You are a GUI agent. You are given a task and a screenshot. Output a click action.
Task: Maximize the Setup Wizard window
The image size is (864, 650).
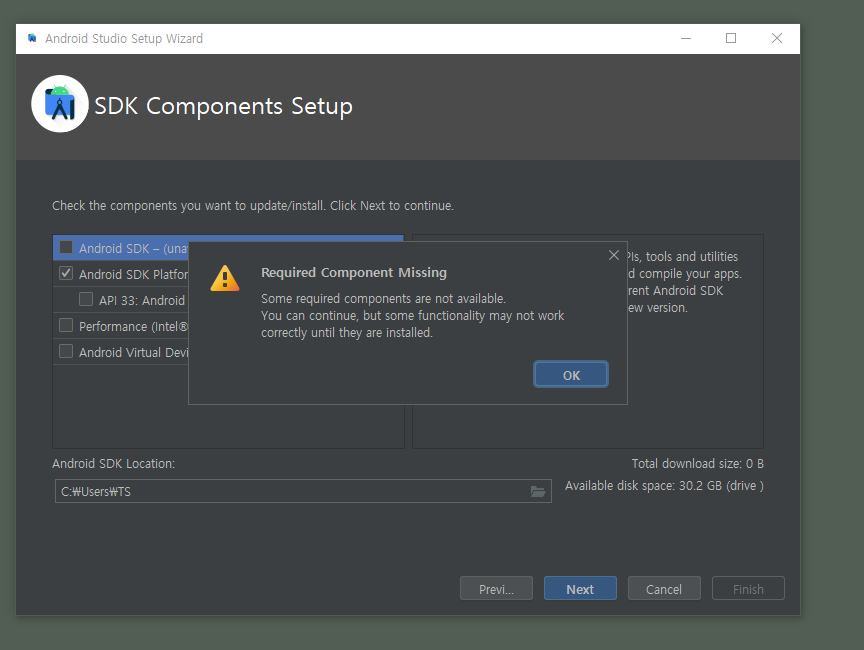pos(731,38)
